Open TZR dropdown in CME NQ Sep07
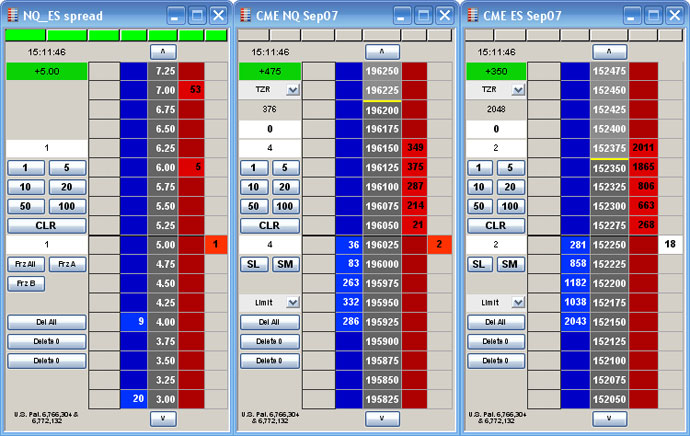 pyautogui.click(x=292, y=90)
